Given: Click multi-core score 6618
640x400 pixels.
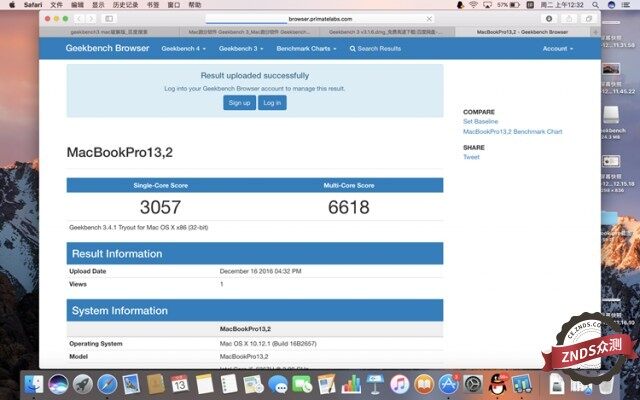Looking at the screenshot, I should (x=349, y=207).
